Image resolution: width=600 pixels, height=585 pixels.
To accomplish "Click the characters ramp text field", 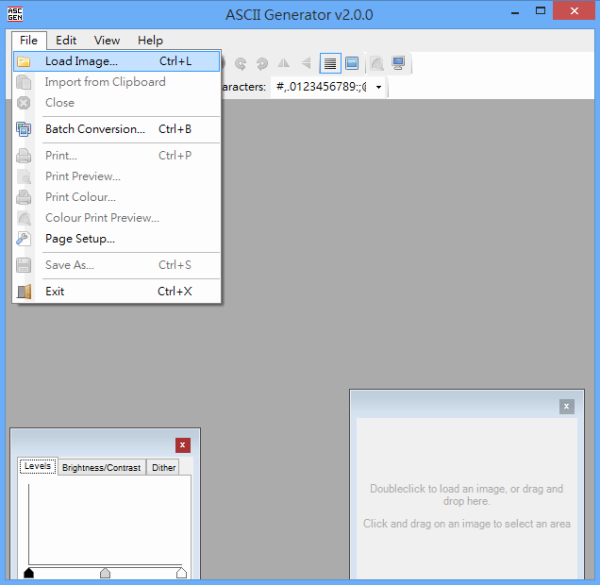I will (321, 87).
